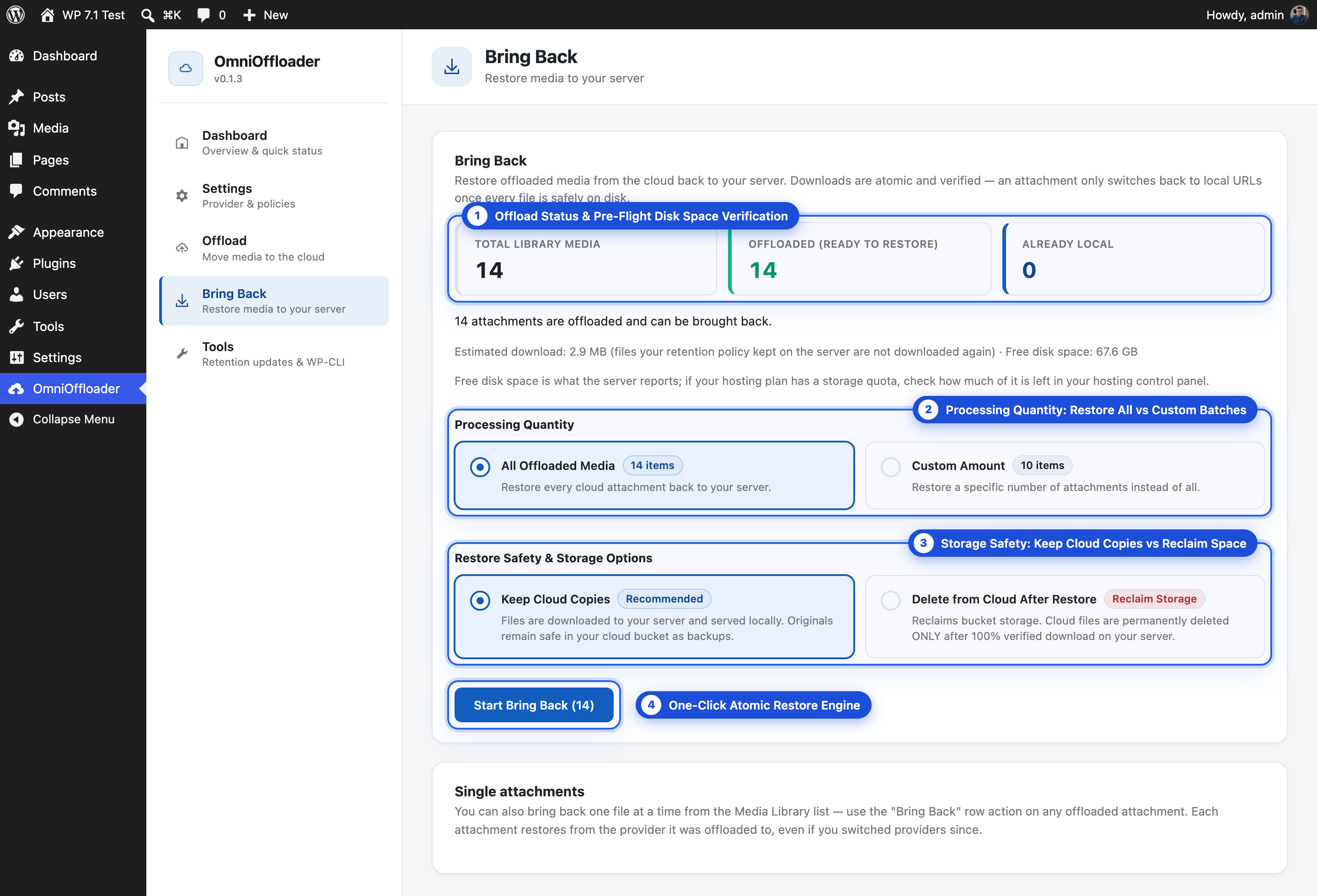
Task: Click the "Restore Safety & Storage Options" heading
Action: pos(553,559)
